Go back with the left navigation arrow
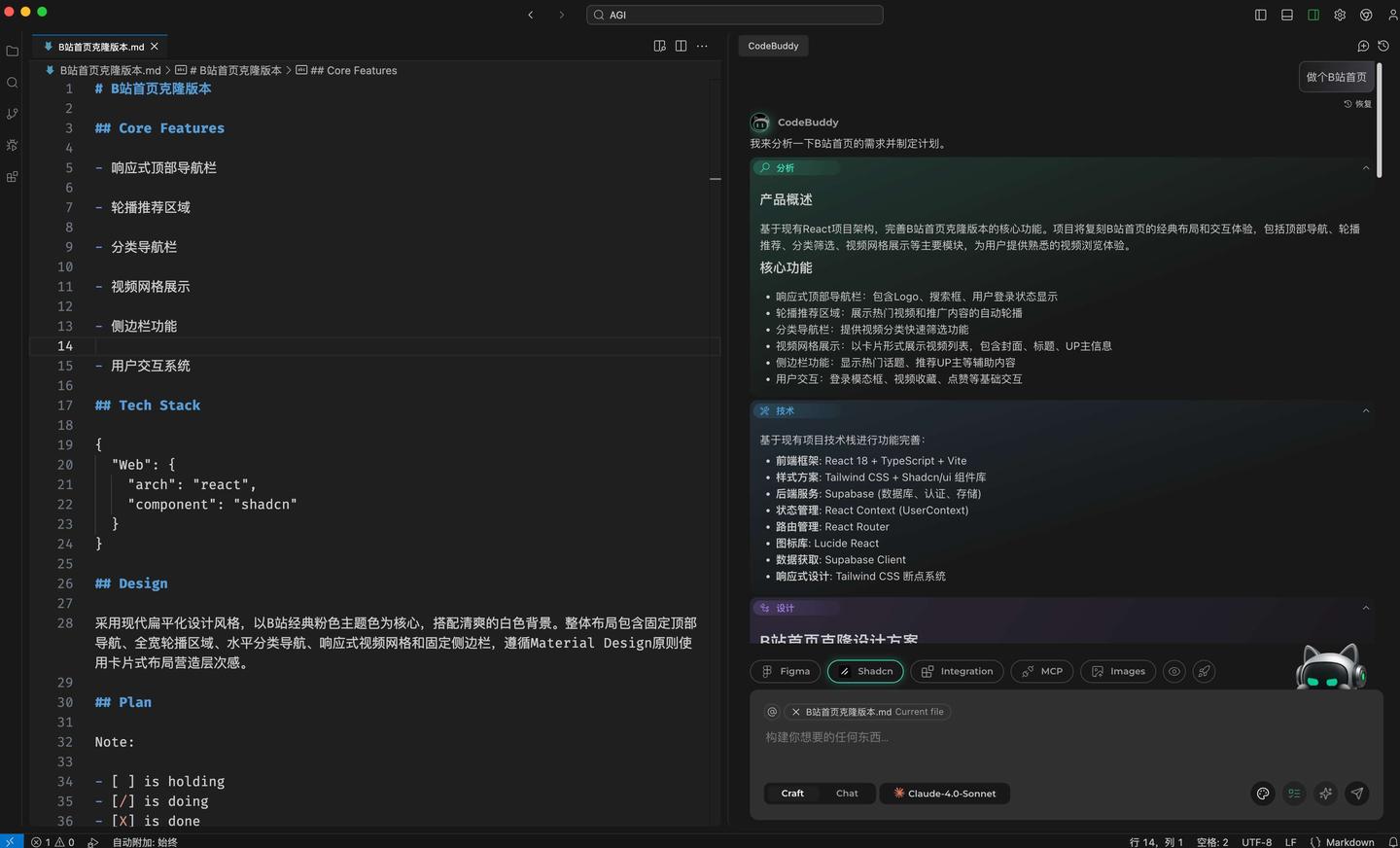 (531, 15)
